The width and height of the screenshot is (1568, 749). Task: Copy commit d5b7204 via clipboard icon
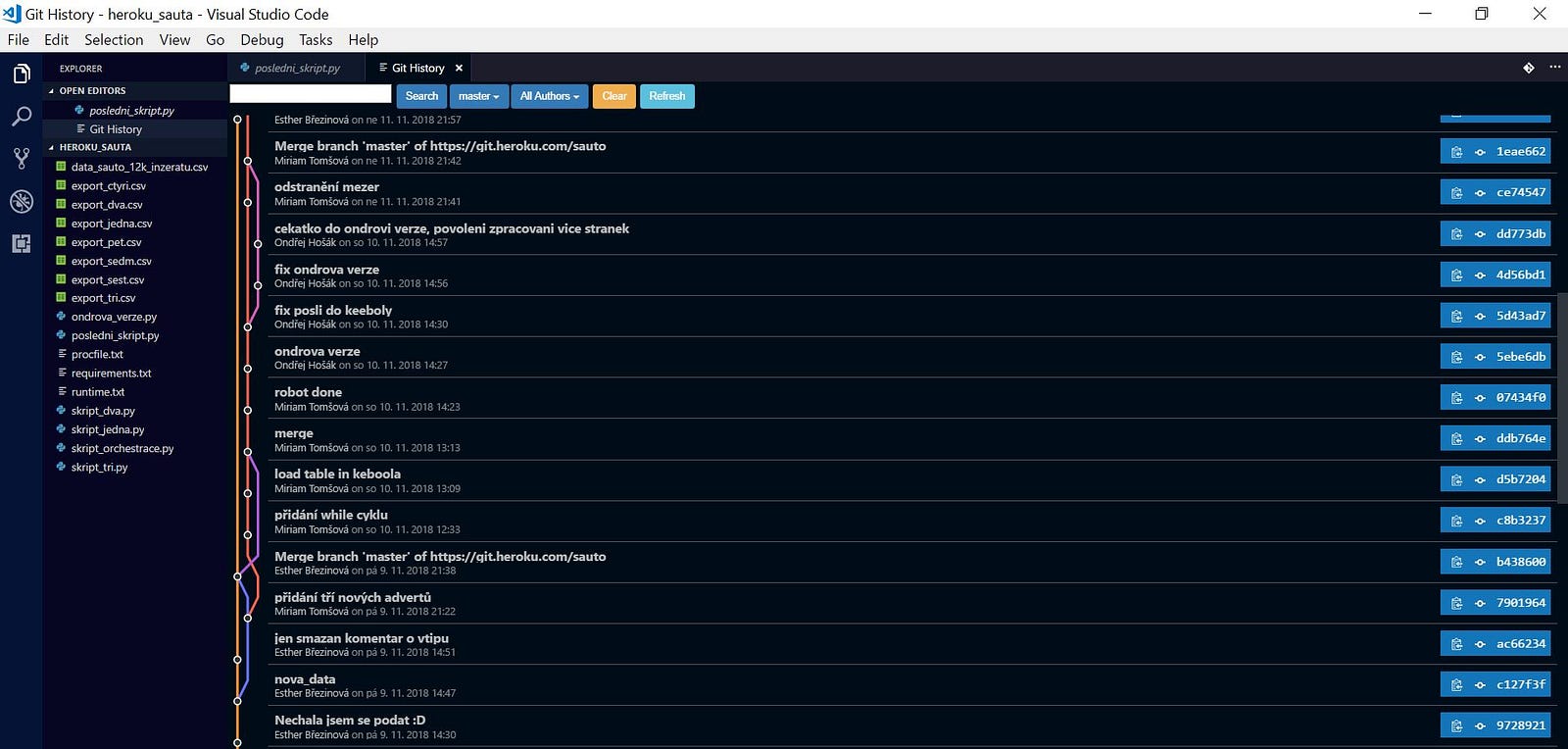1456,480
